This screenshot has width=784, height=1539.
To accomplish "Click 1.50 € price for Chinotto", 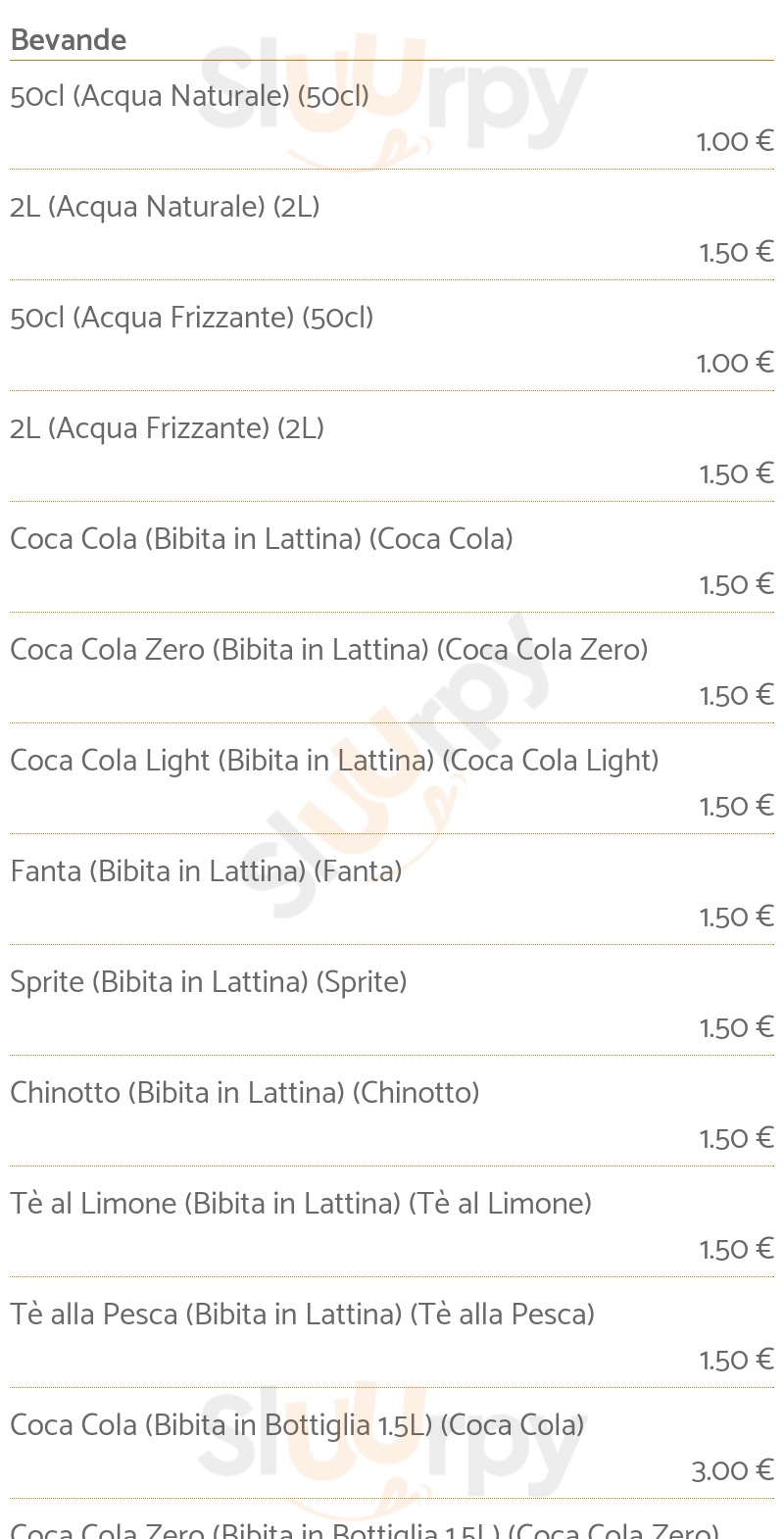I will 736,1138.
